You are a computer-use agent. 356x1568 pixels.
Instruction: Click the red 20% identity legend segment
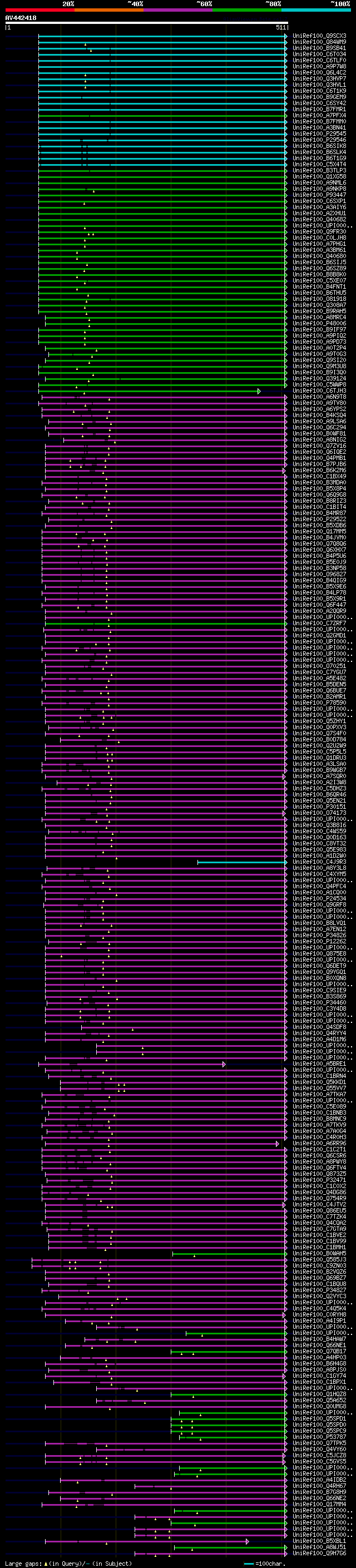coord(40,10)
